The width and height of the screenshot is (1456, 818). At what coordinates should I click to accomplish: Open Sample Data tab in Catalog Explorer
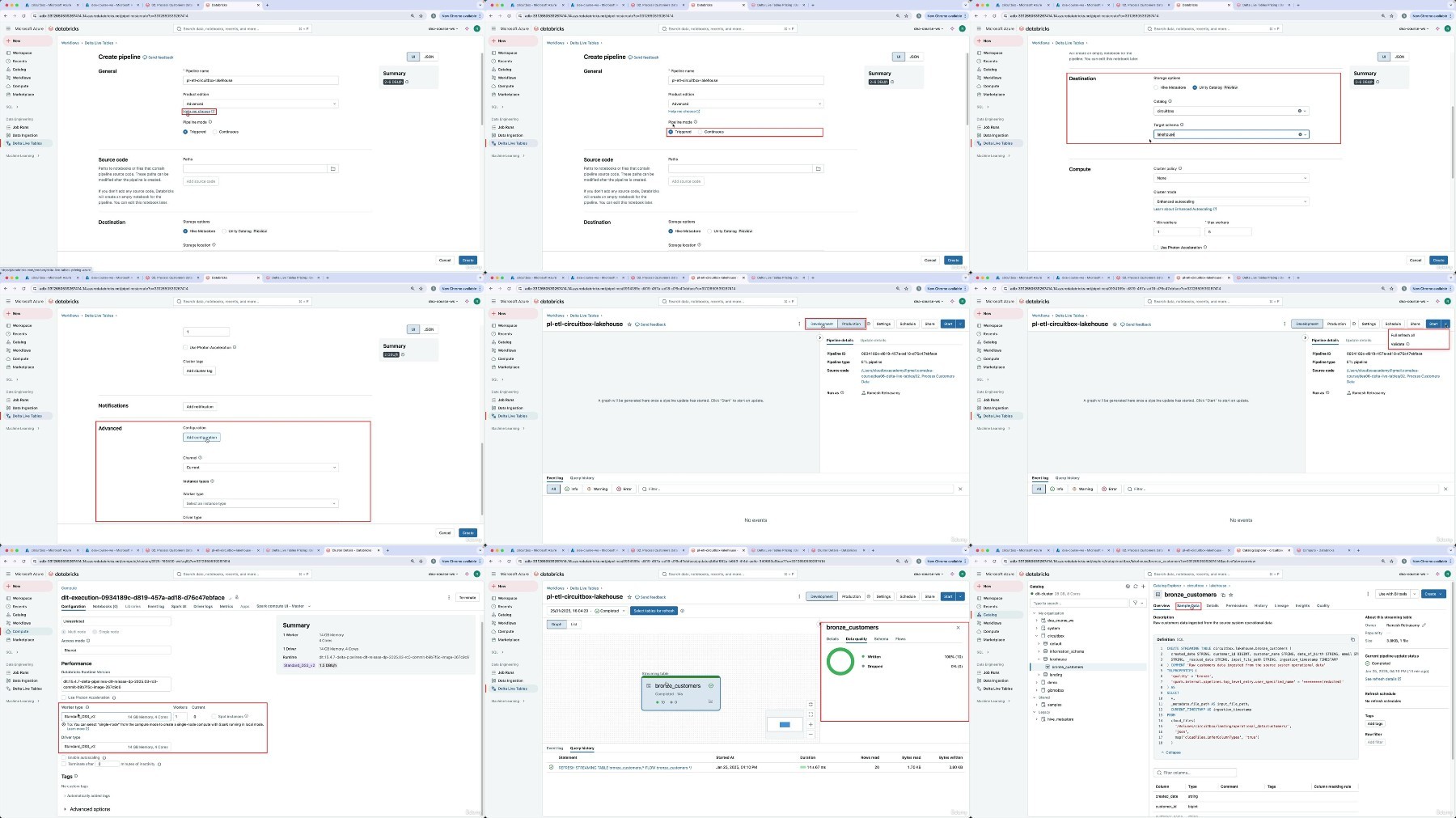tap(1187, 605)
